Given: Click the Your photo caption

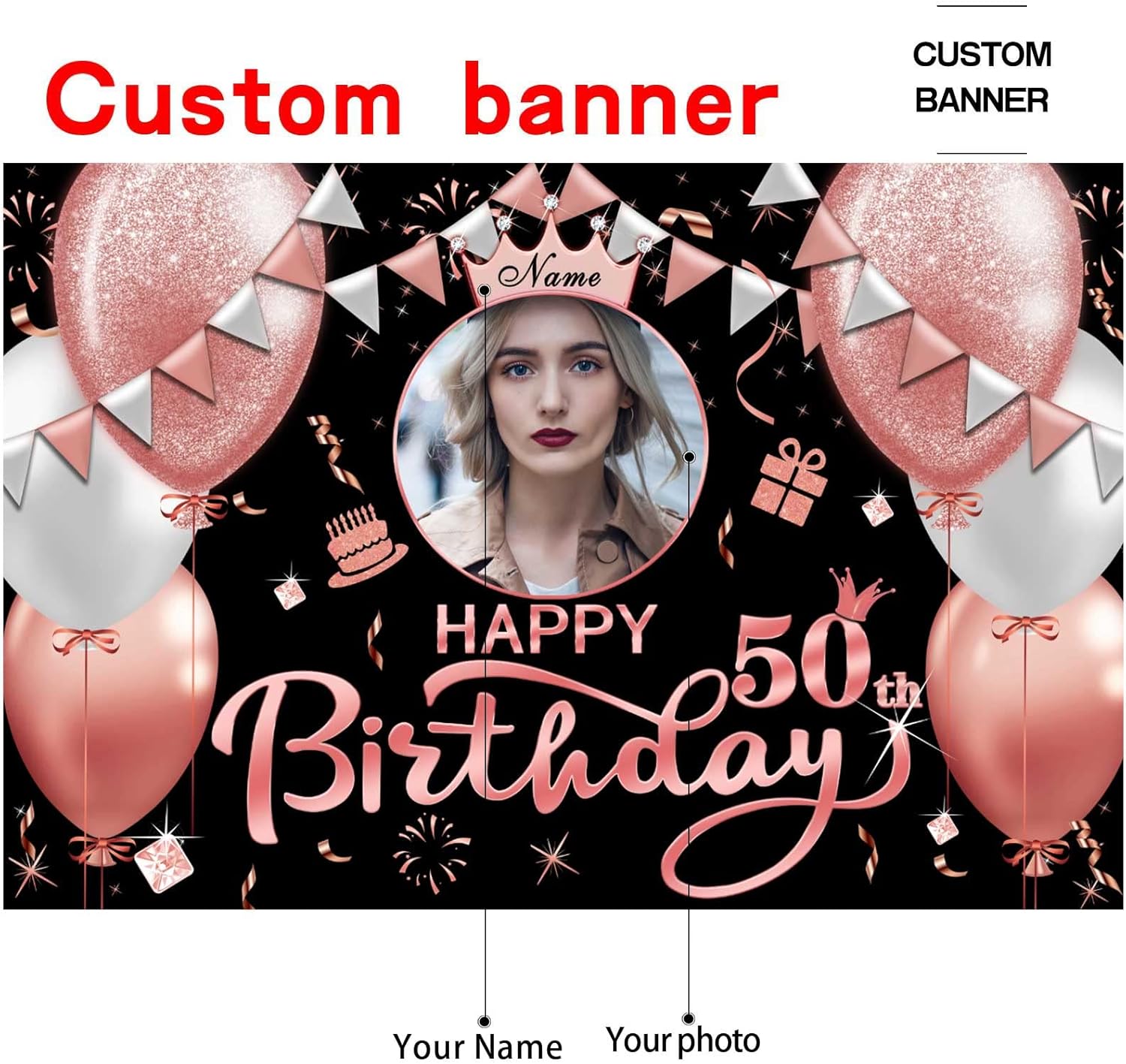Looking at the screenshot, I should (683, 1041).
